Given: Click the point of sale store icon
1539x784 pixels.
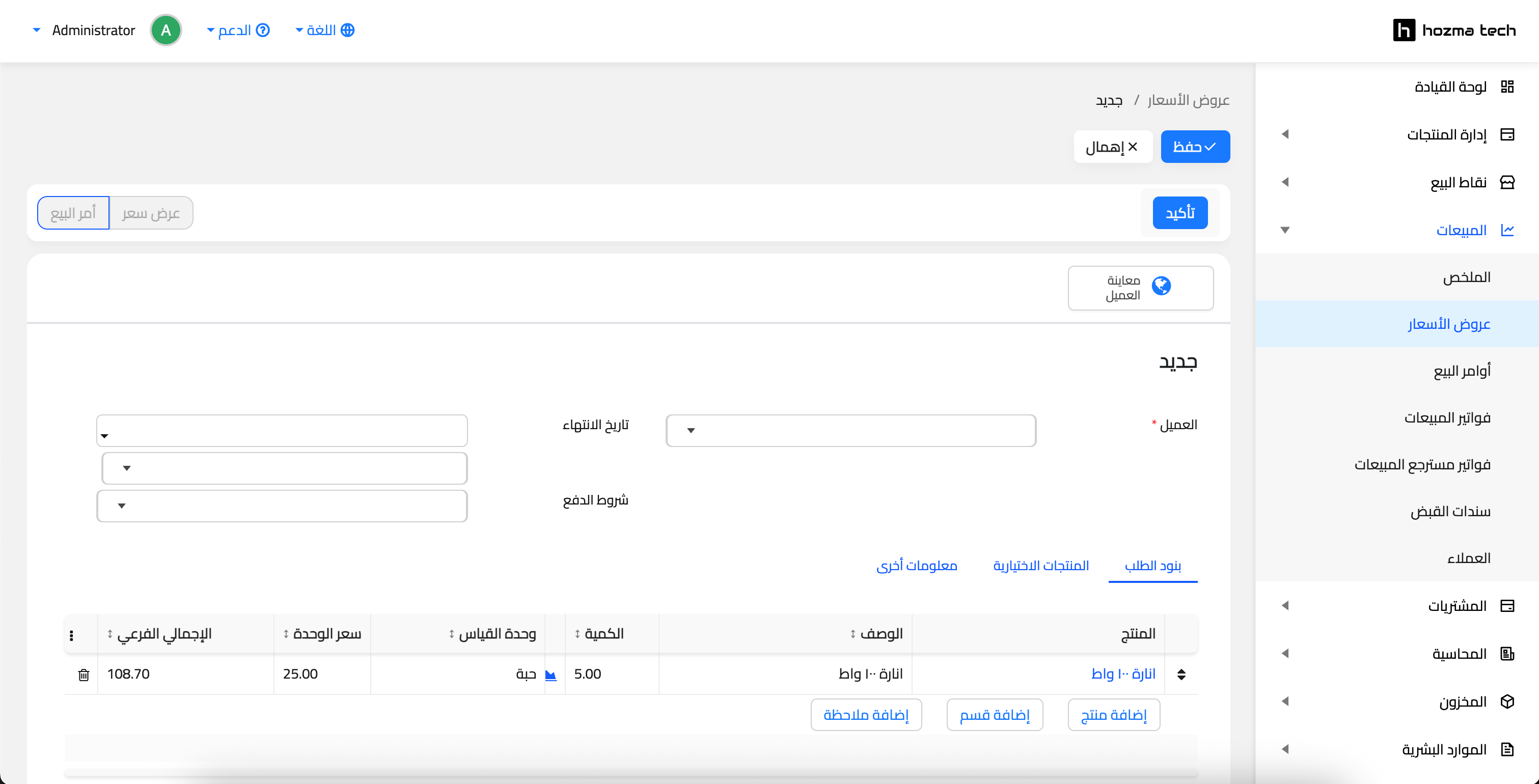Looking at the screenshot, I should pyautogui.click(x=1507, y=182).
